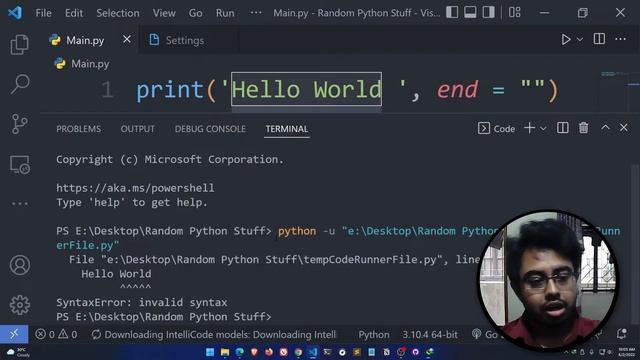Open the Explorer view in the activity bar
This screenshot has height=360, width=640.
click(x=20, y=44)
